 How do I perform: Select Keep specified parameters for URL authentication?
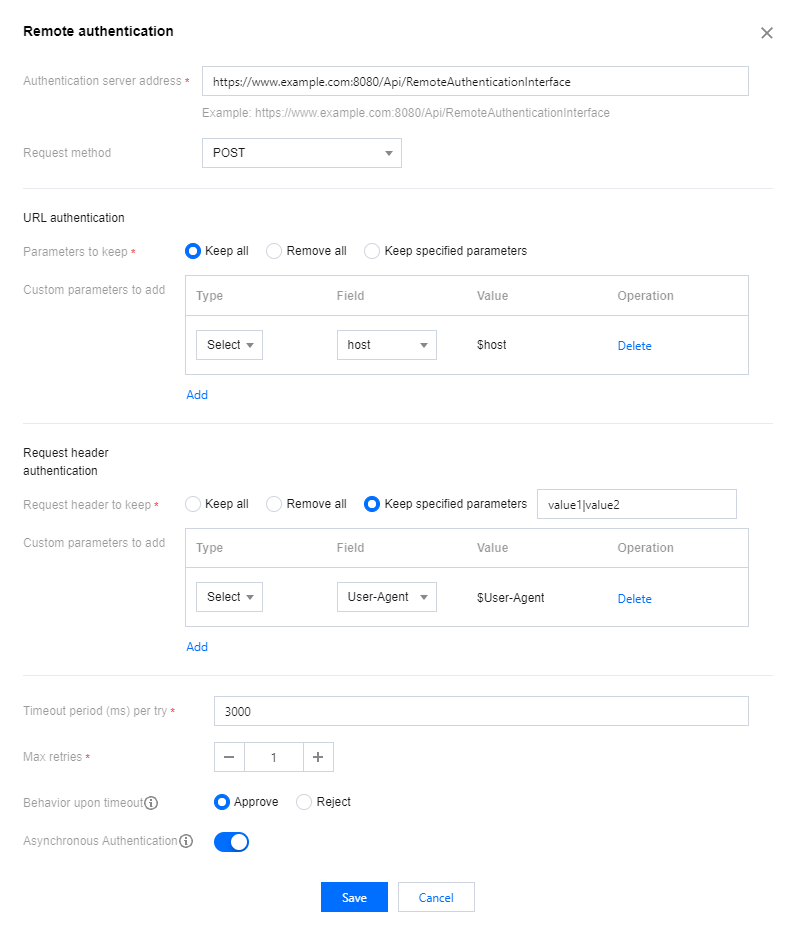372,251
